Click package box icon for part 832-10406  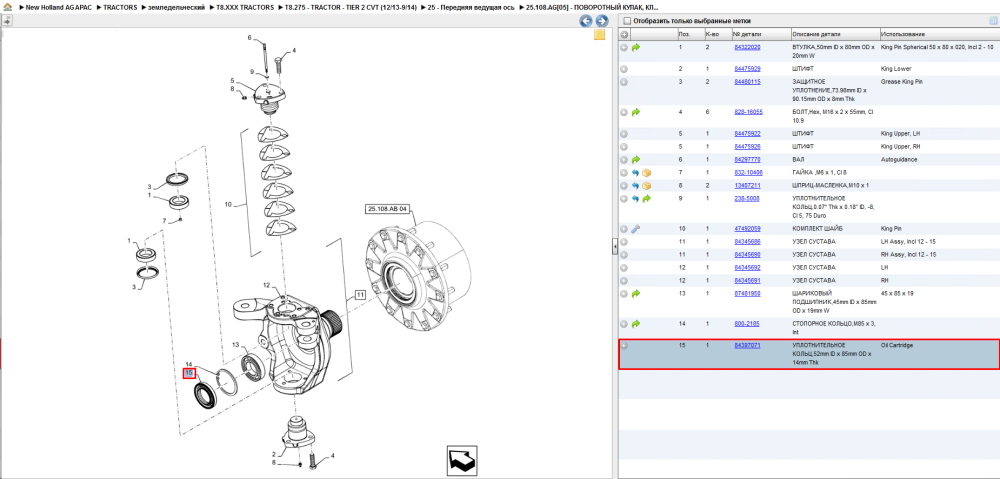[x=646, y=173]
